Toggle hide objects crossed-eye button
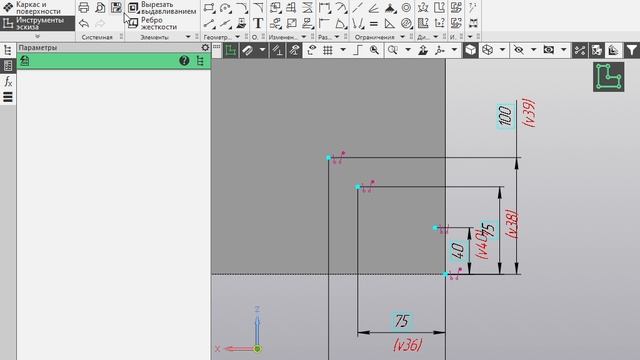Screen dimensions: 640x360 (518, 50)
